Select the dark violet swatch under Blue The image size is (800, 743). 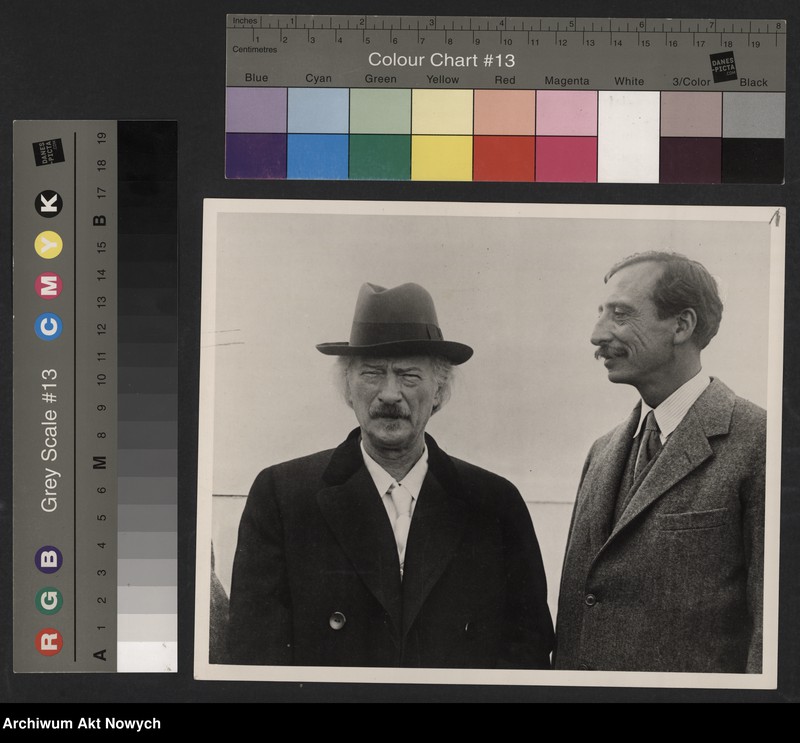click(256, 156)
